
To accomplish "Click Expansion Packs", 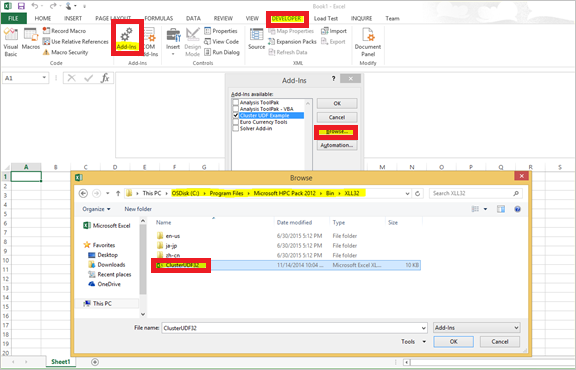I will click(292, 42).
